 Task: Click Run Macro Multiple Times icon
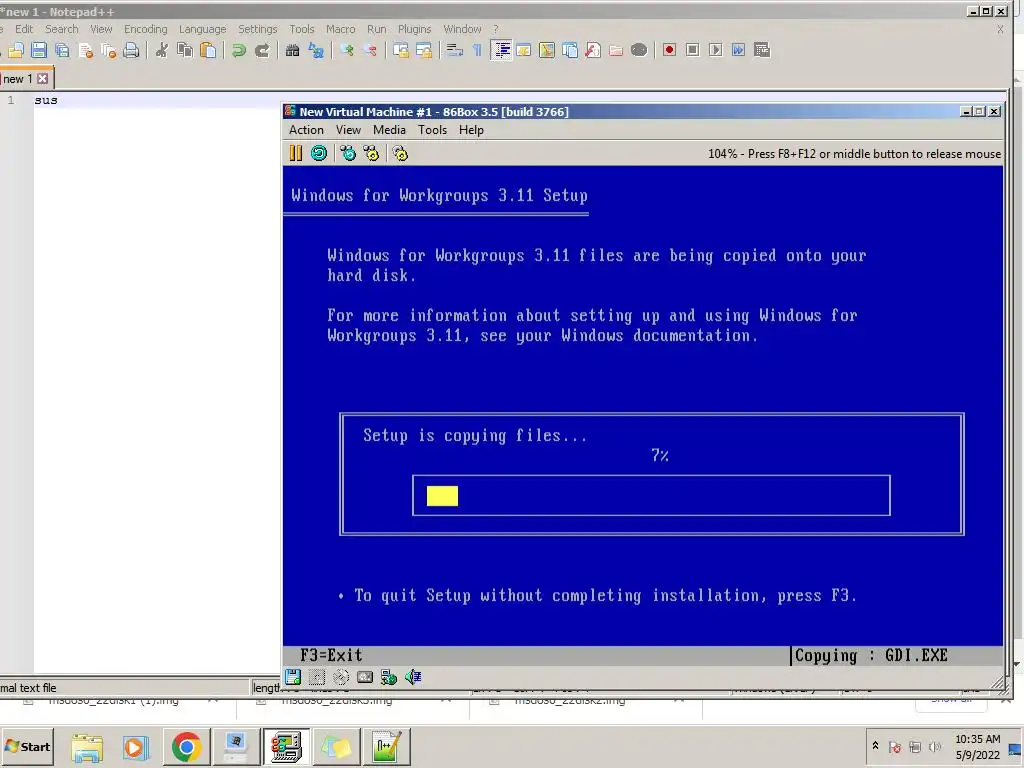(x=739, y=50)
